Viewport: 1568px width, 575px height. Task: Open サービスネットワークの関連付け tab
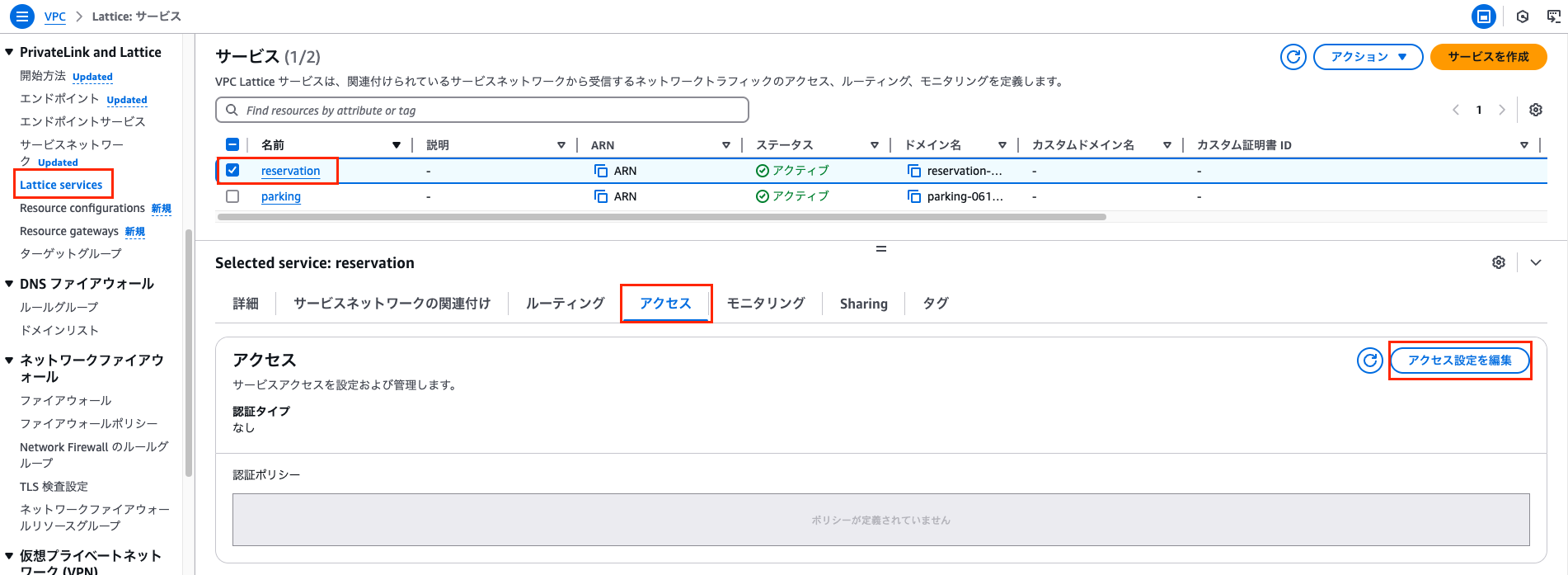tap(392, 304)
